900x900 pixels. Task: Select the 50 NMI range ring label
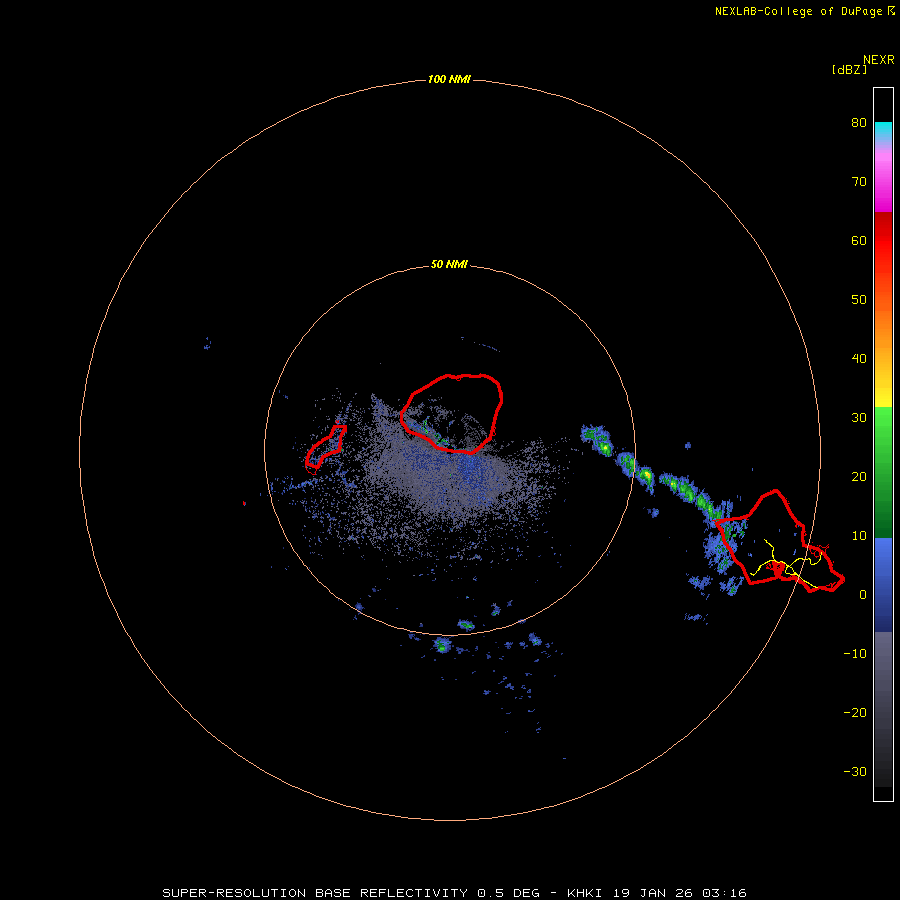click(449, 265)
